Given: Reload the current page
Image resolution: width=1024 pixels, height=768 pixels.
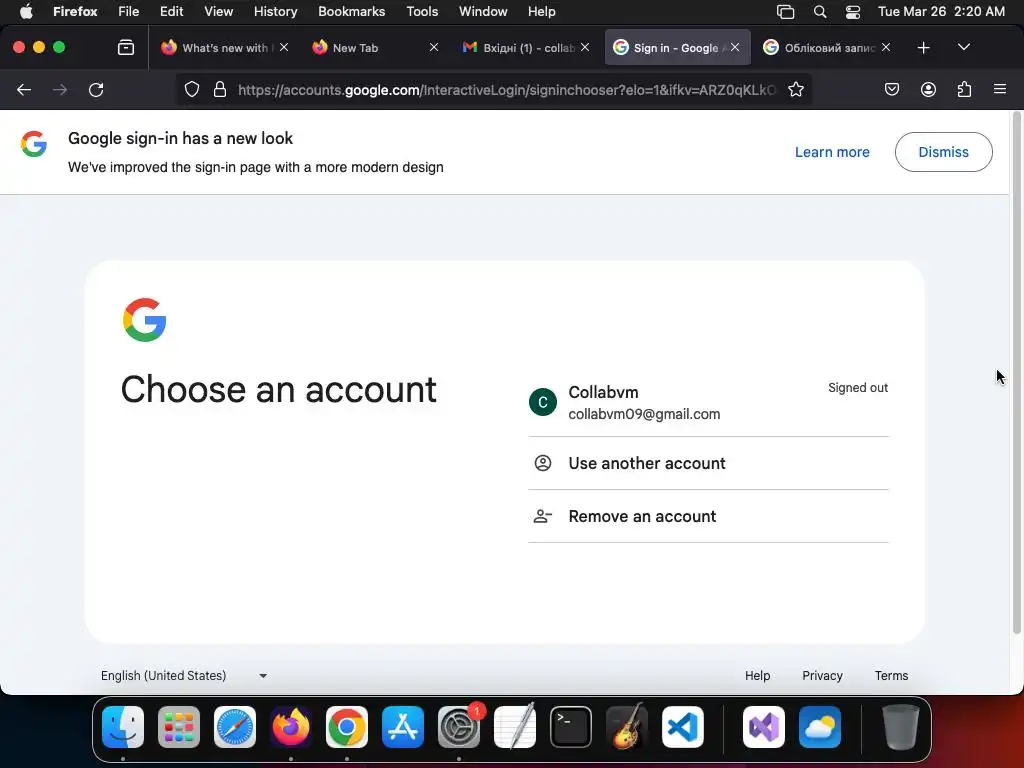Looking at the screenshot, I should click(96, 89).
